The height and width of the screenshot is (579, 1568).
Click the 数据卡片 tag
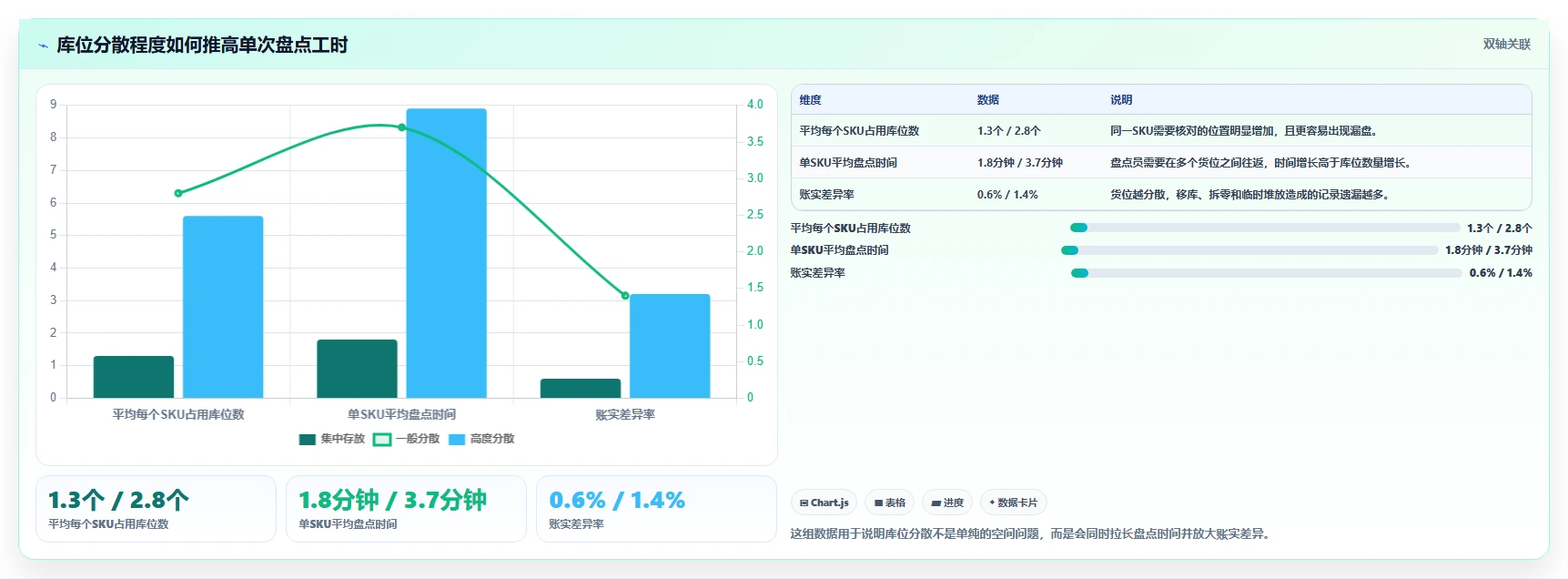click(x=1013, y=503)
